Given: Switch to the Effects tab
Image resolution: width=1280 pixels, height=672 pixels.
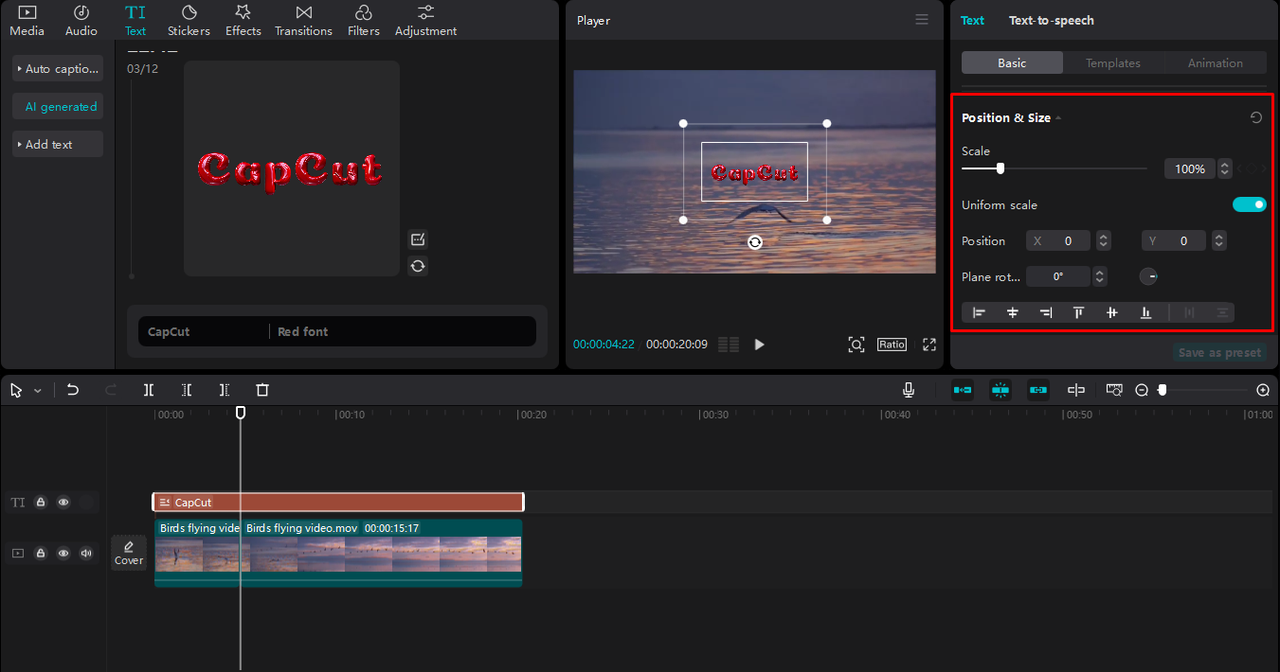Looking at the screenshot, I should 243,20.
